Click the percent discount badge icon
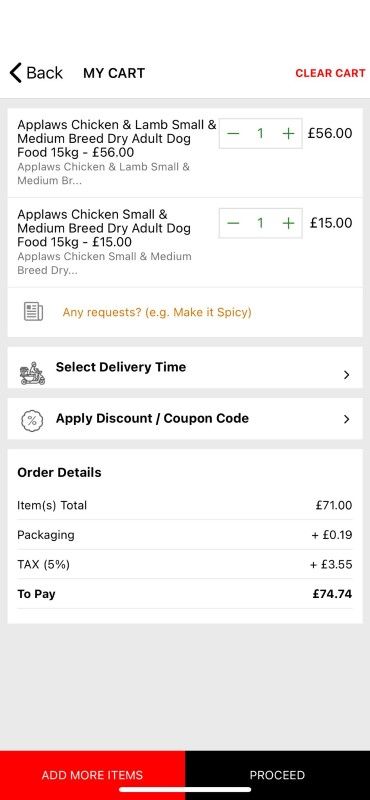This screenshot has height=800, width=370. (32, 421)
